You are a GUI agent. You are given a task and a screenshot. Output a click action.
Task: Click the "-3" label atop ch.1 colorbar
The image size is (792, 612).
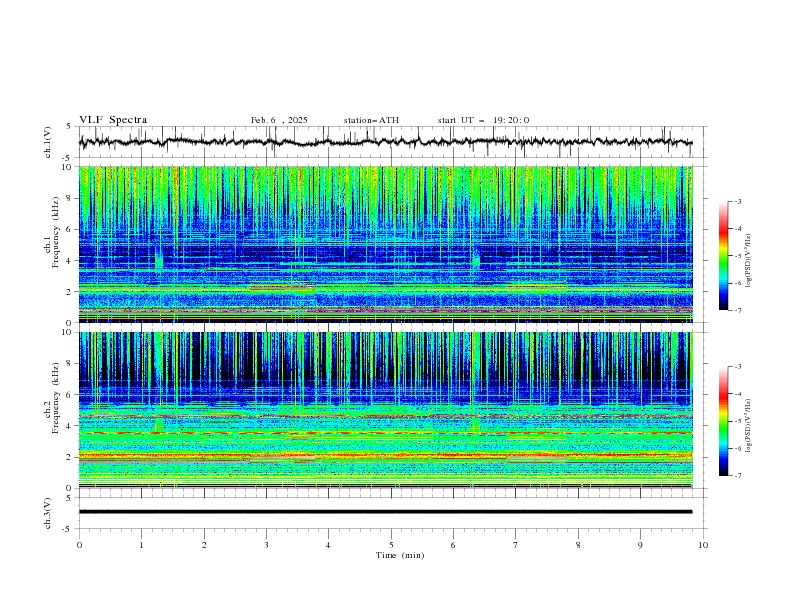737,201
